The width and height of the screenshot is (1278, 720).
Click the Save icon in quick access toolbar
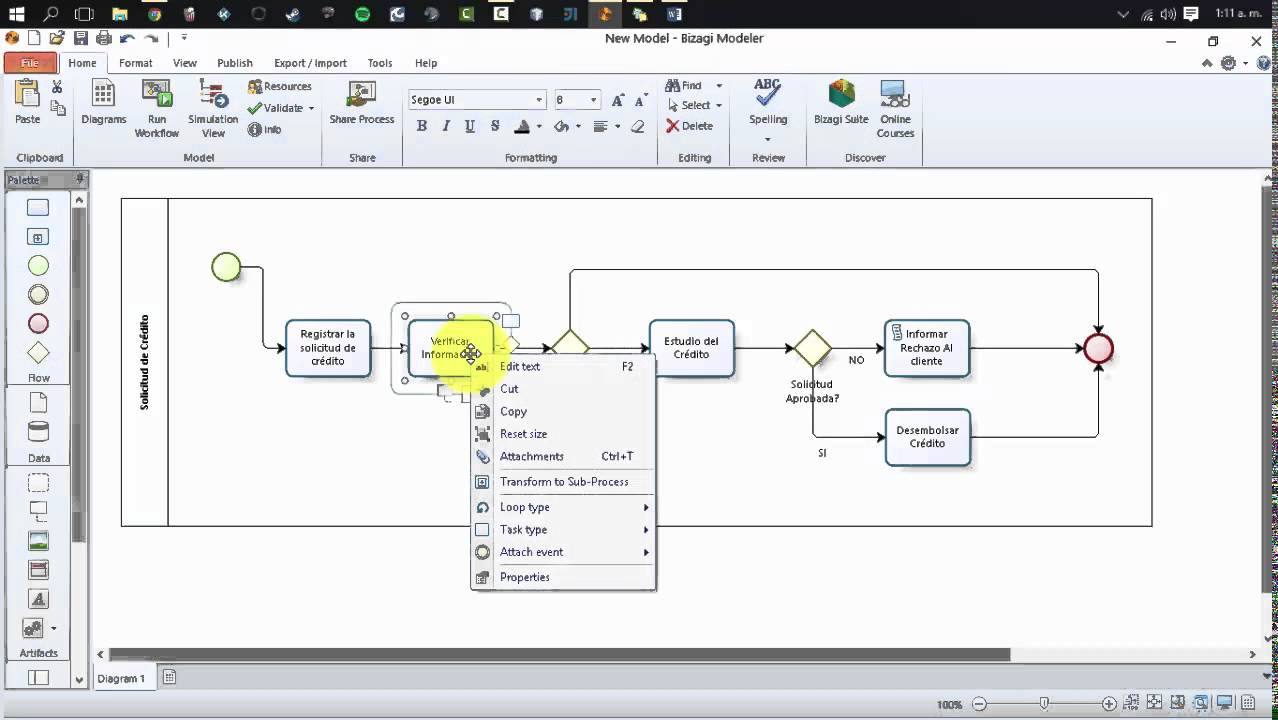coord(81,38)
